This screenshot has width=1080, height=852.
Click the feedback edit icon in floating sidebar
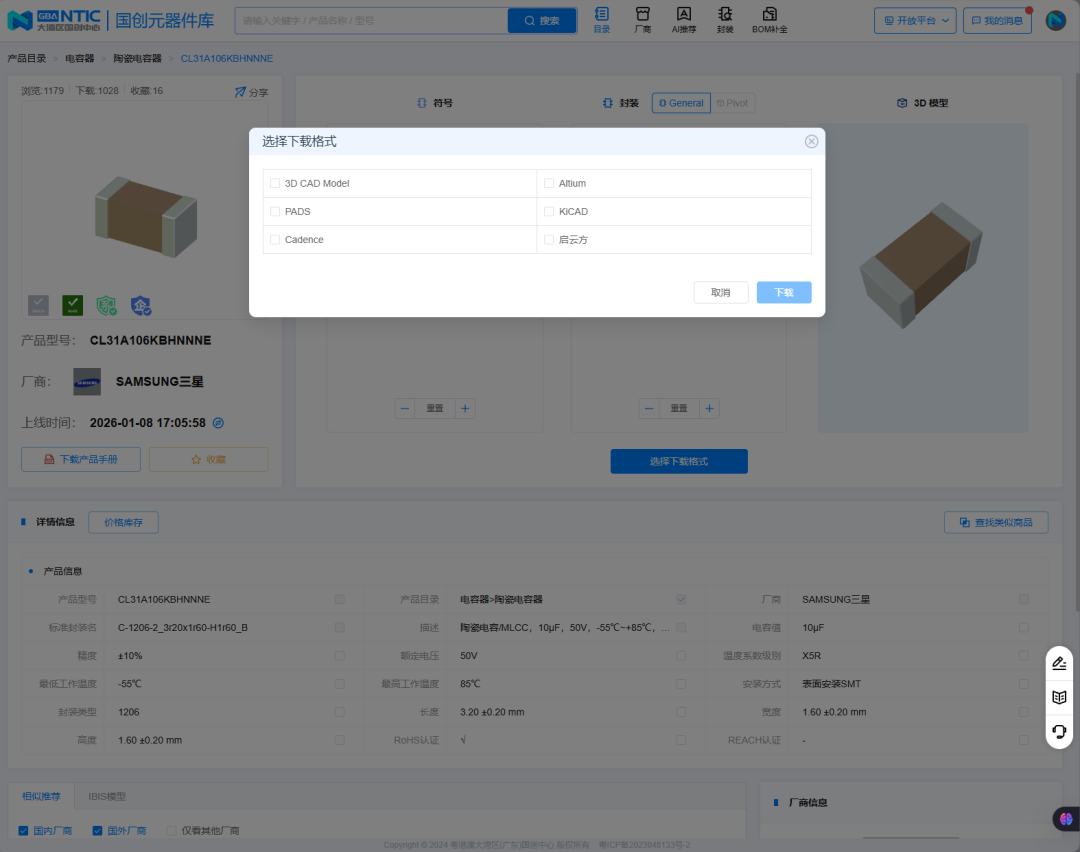click(x=1059, y=663)
